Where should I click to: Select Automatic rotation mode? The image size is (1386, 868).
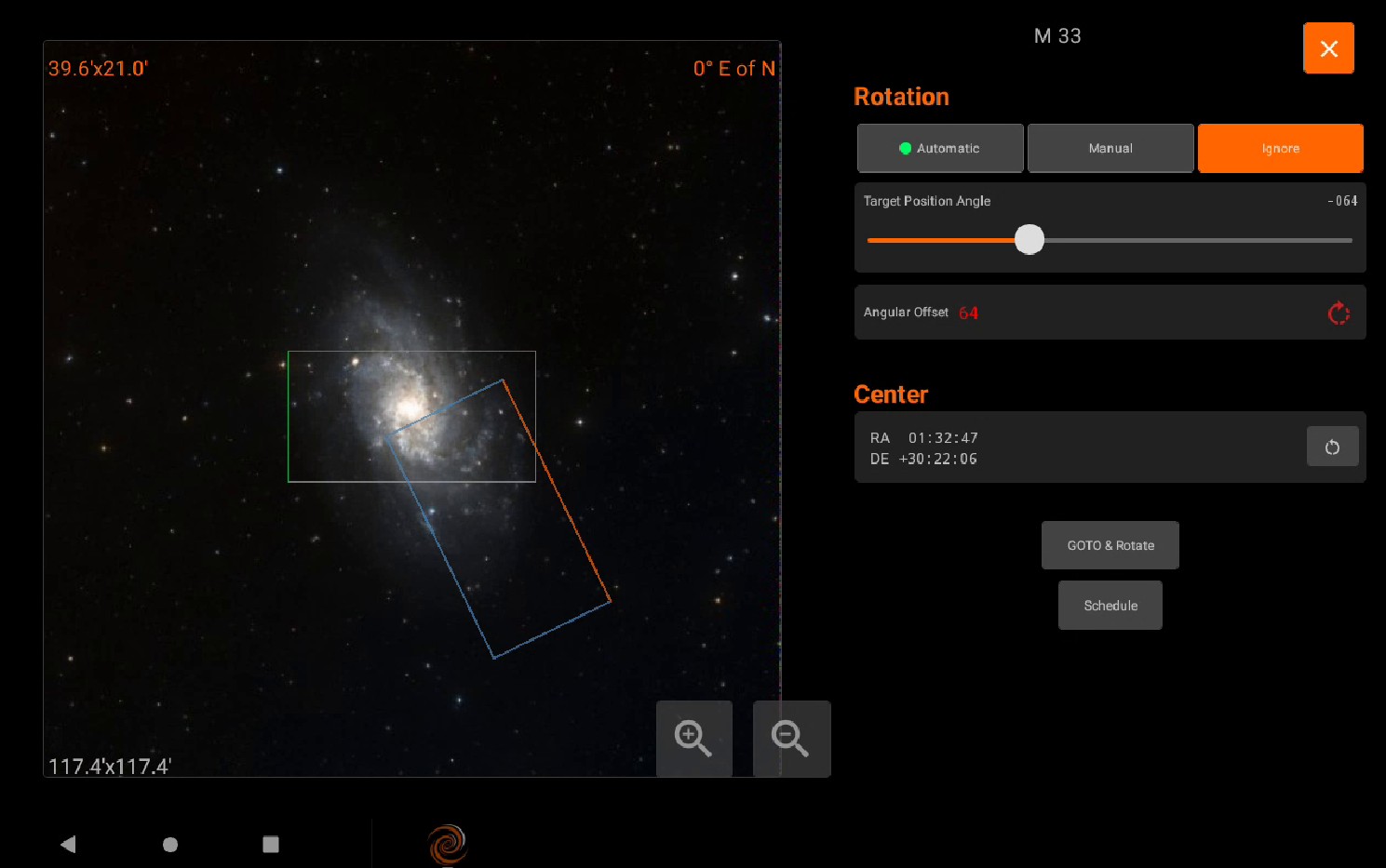[x=940, y=149]
